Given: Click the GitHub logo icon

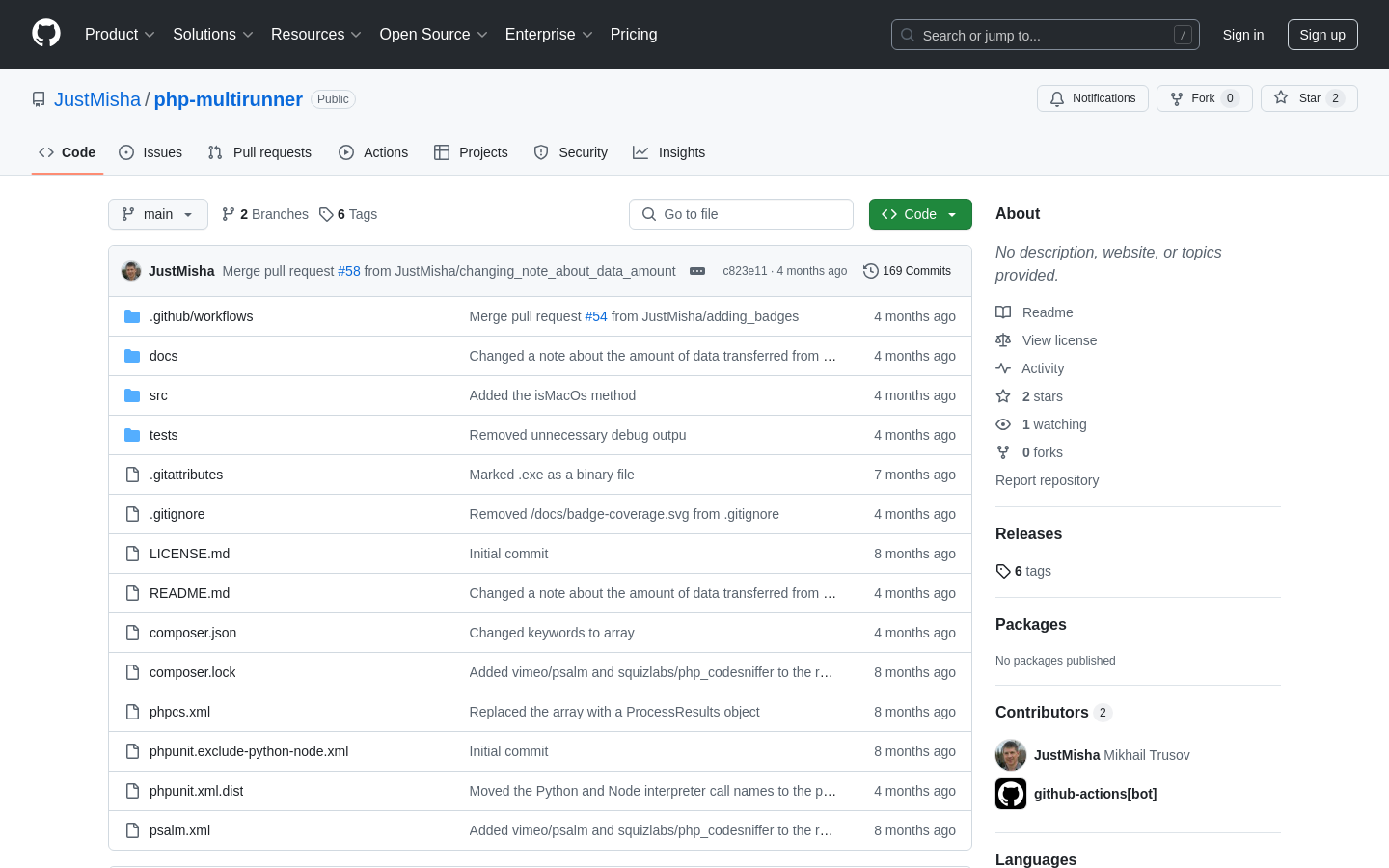Looking at the screenshot, I should 46,34.
